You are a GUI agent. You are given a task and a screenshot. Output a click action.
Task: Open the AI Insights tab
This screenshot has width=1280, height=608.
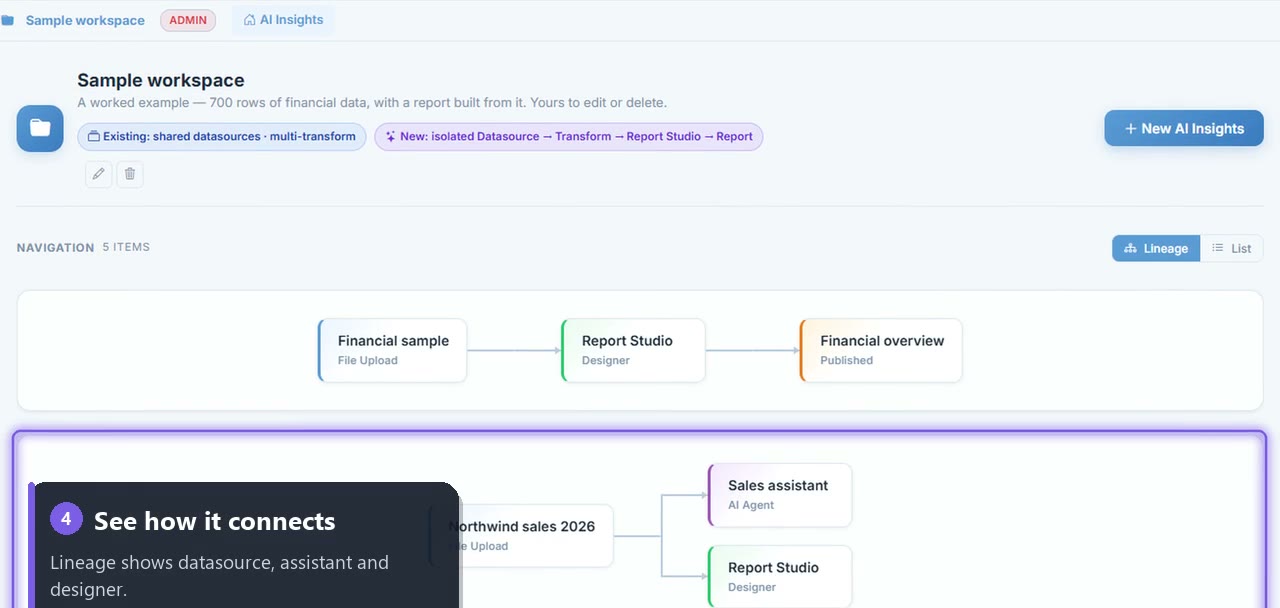point(283,20)
